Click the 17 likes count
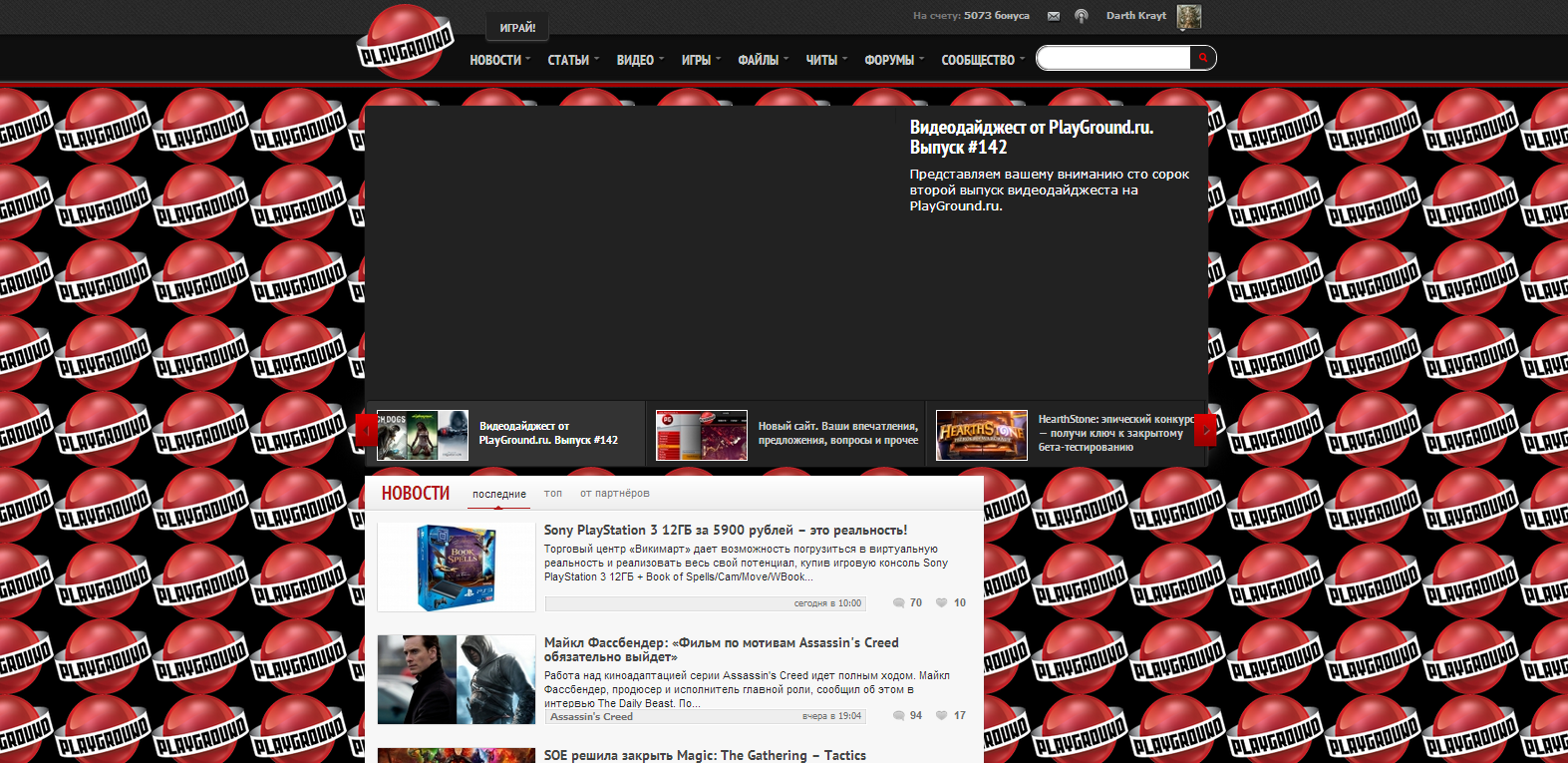1568x763 pixels. [960, 716]
